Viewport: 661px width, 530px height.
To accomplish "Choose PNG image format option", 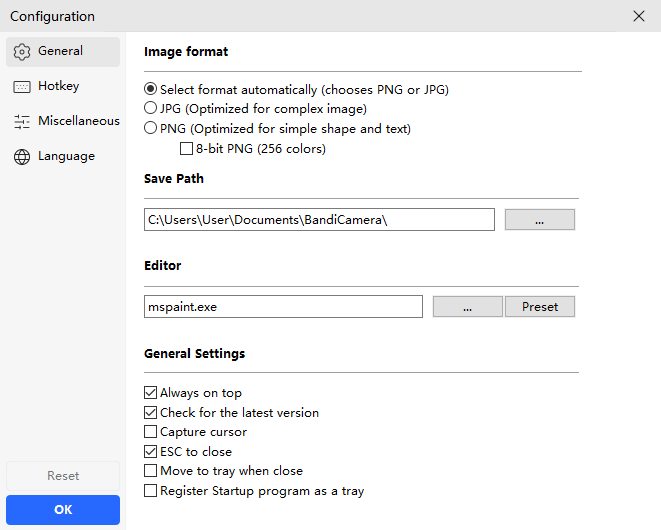I will [x=151, y=128].
